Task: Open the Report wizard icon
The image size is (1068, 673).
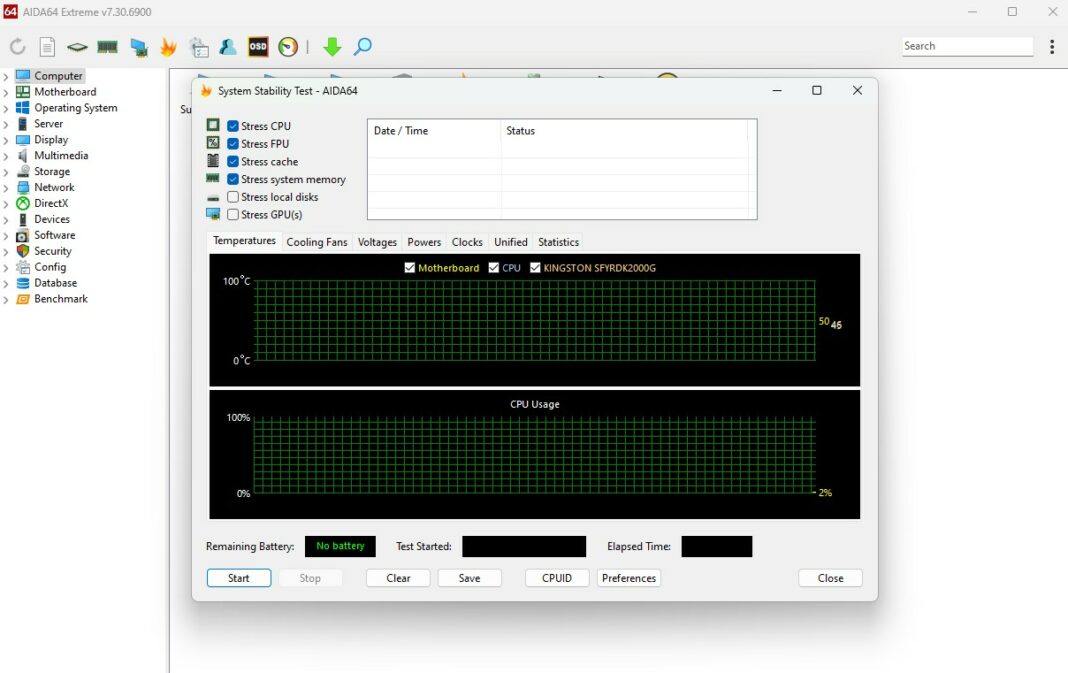Action: 46,46
